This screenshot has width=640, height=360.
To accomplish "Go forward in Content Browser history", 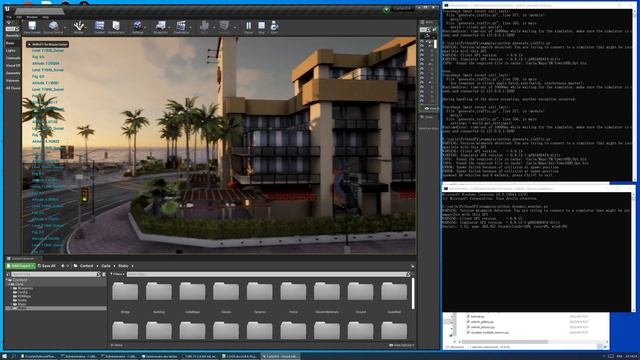I will click(x=68, y=266).
